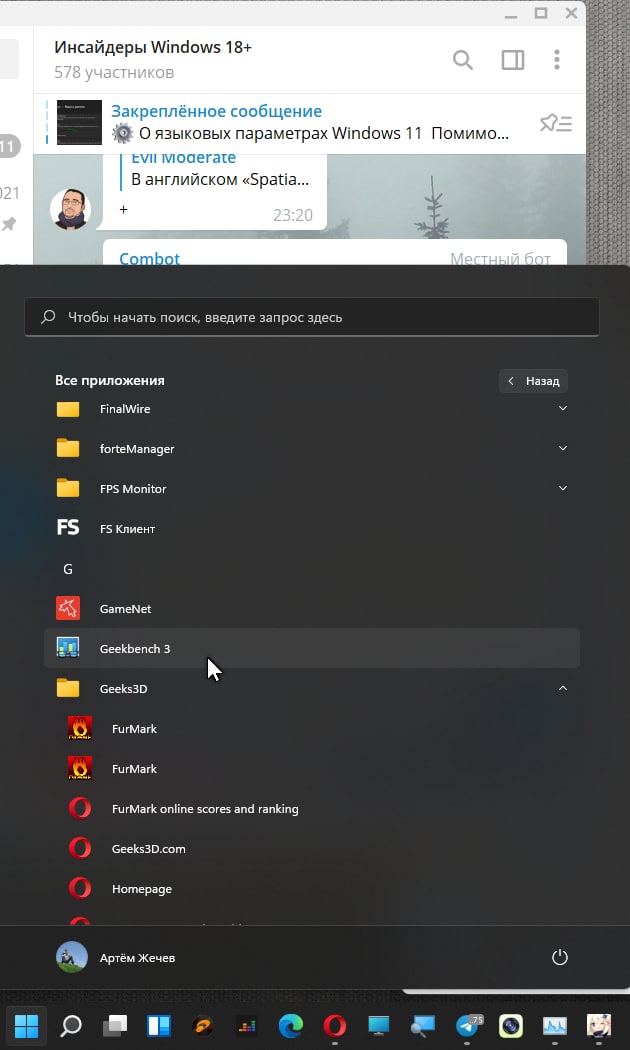The image size is (630, 1050).
Task: Launch the AIMP player taskbar icon
Action: tap(203, 1025)
